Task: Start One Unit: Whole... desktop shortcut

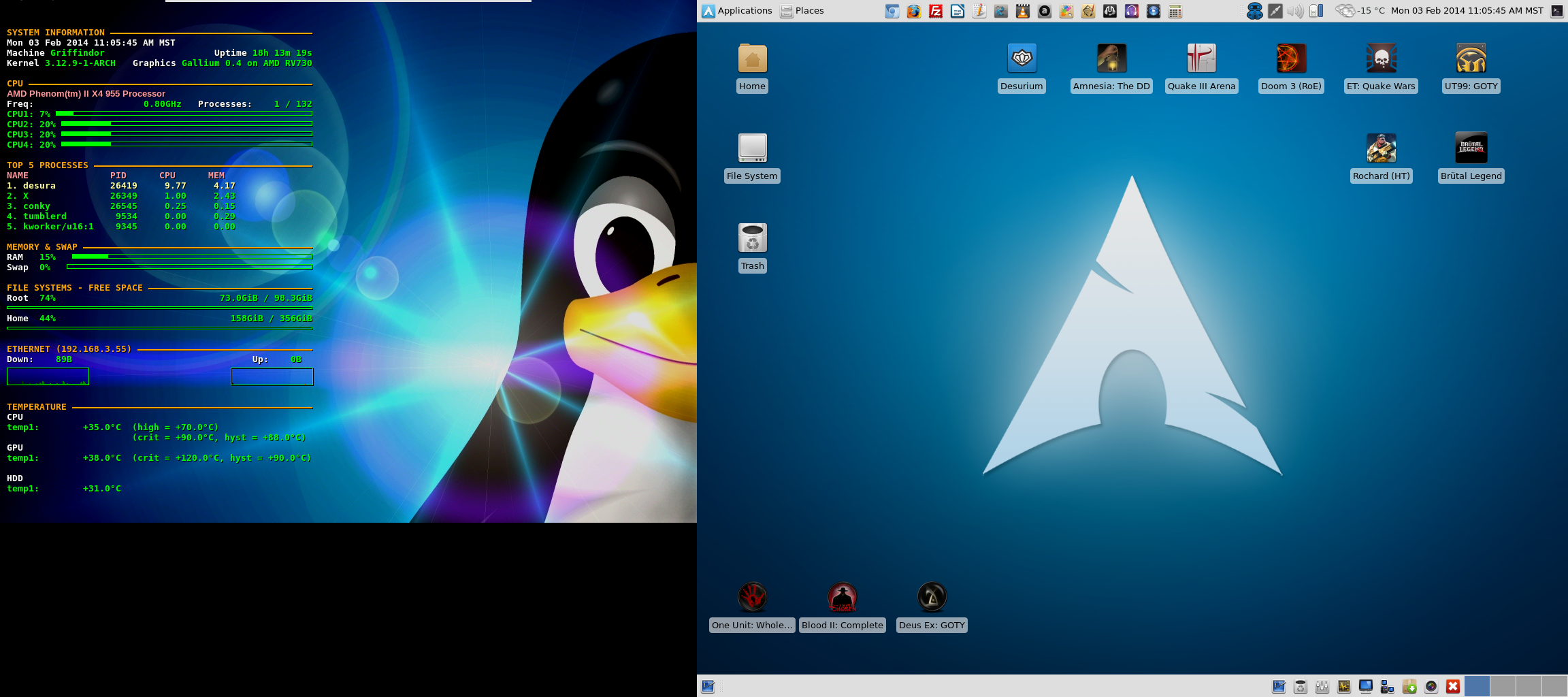Action: click(x=752, y=607)
